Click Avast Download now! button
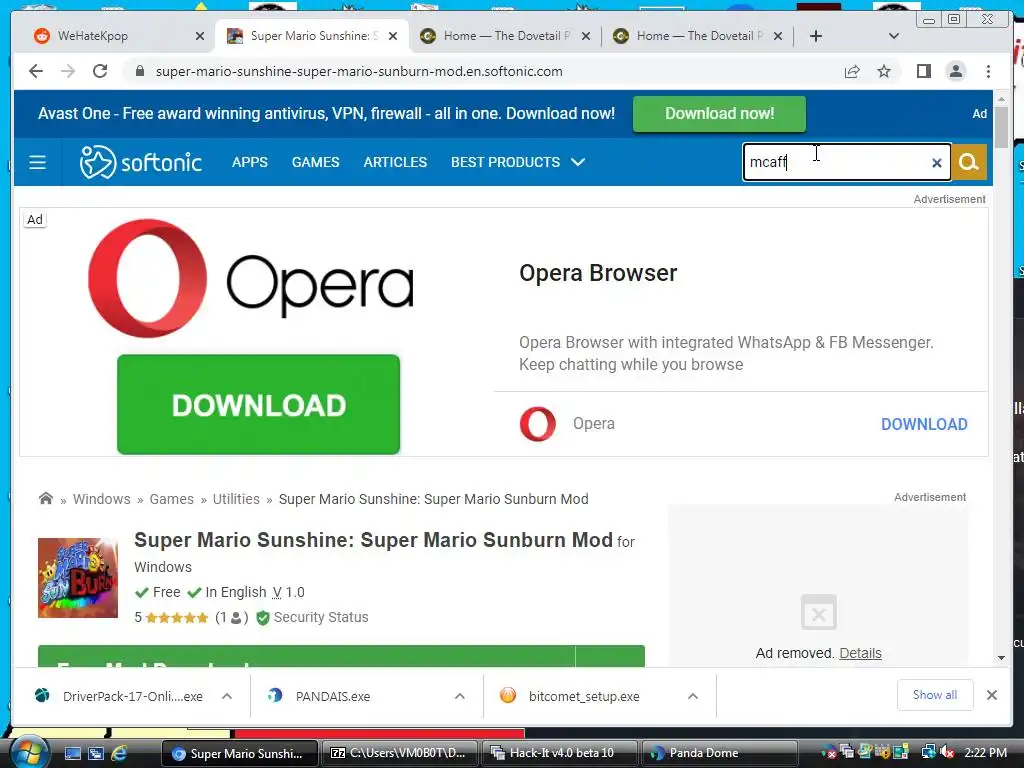 719,114
